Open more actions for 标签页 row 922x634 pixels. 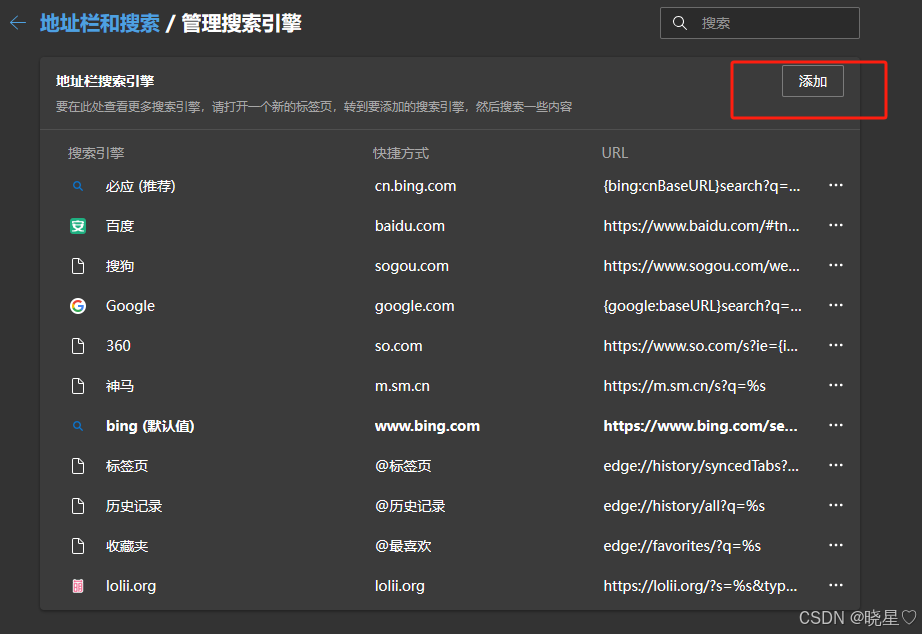point(836,465)
